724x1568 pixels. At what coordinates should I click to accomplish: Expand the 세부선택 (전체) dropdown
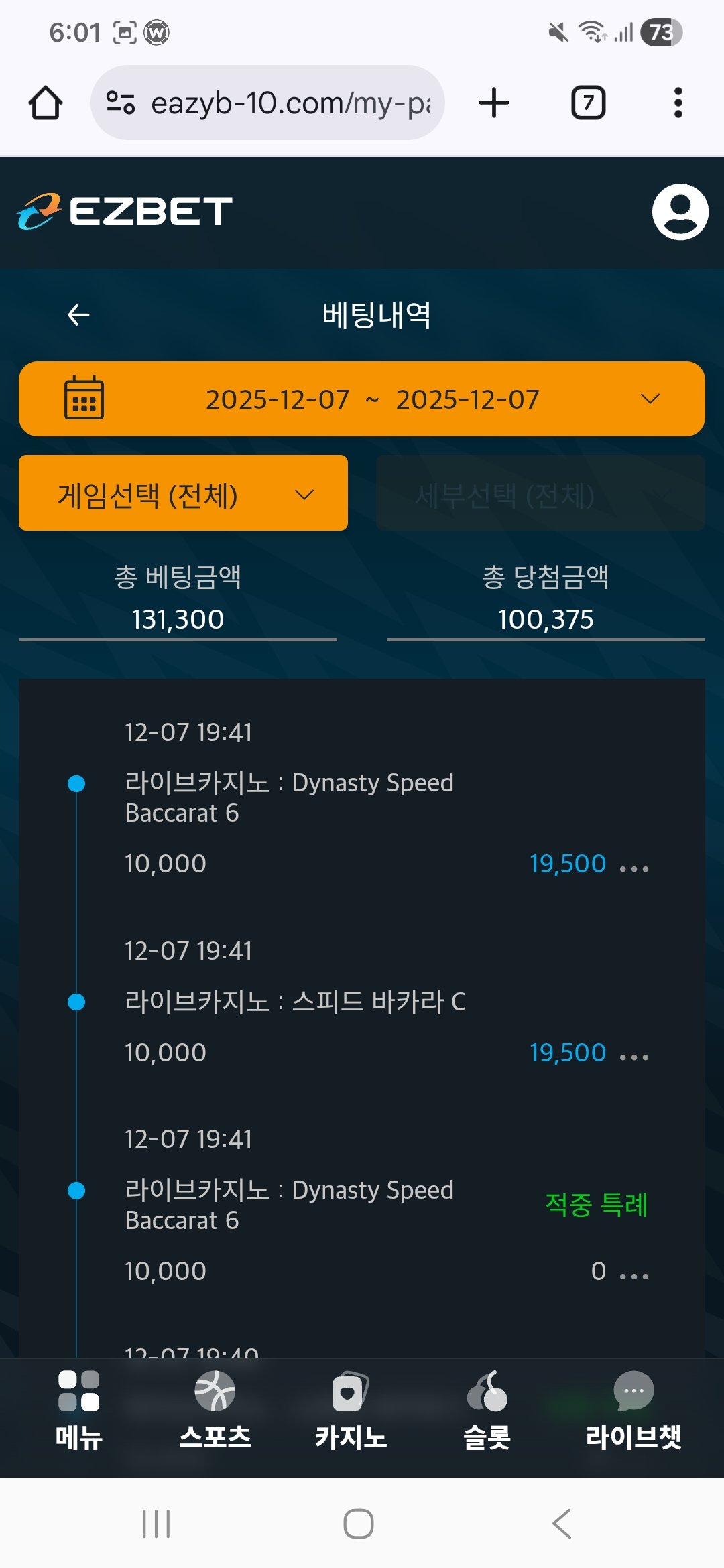click(540, 494)
